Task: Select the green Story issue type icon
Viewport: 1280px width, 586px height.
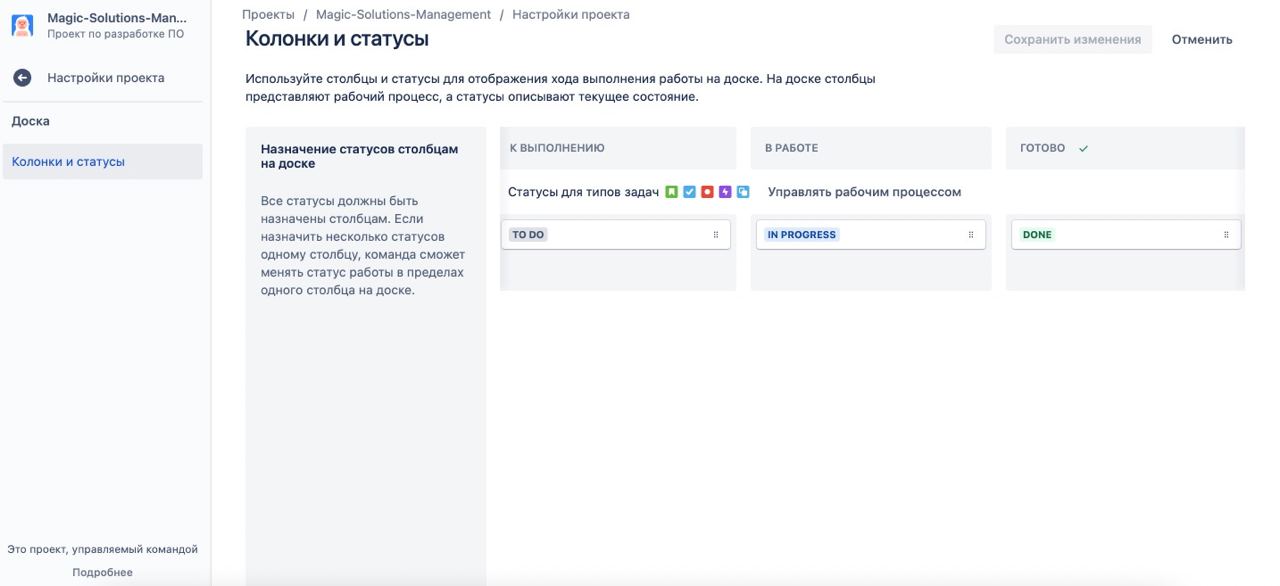Action: tap(672, 192)
